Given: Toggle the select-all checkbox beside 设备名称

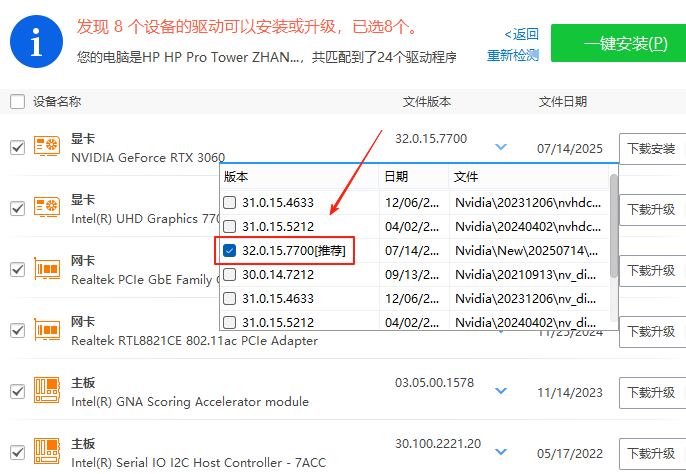Looking at the screenshot, I should (17, 101).
